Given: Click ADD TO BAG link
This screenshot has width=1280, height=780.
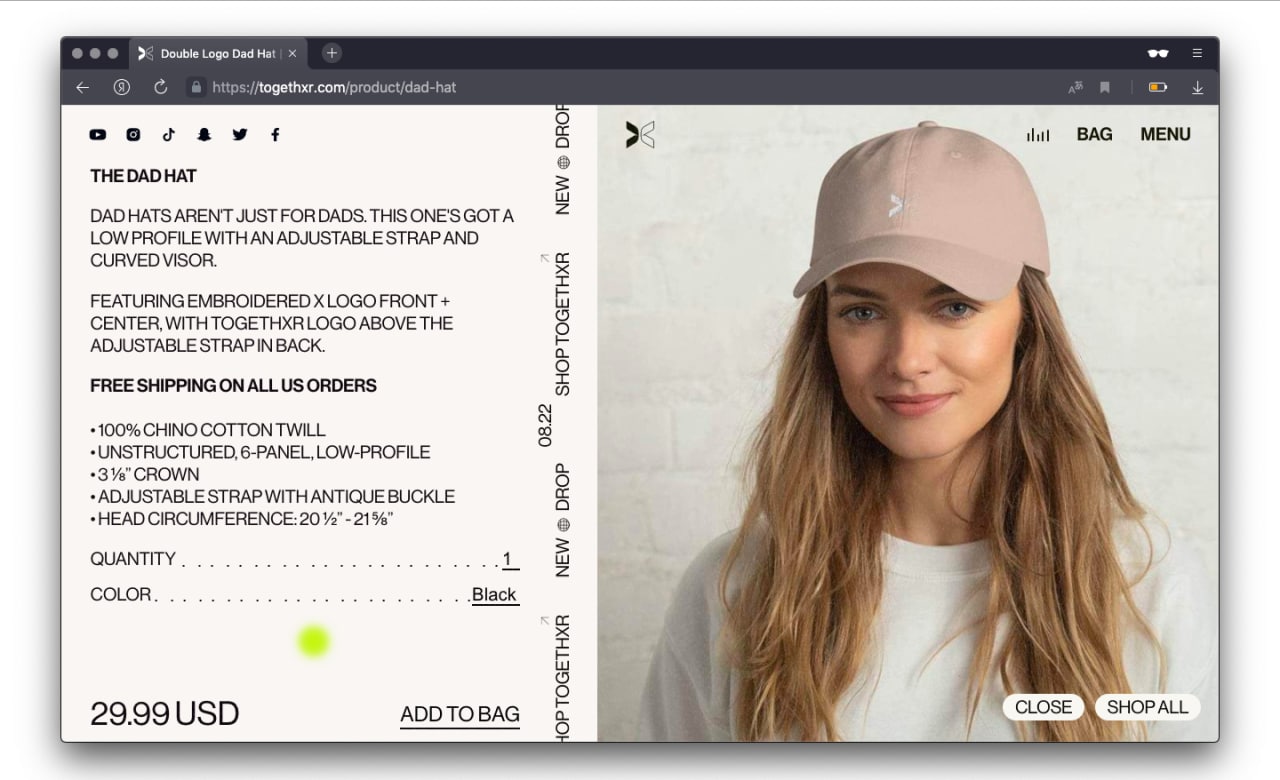Looking at the screenshot, I should coord(460,714).
